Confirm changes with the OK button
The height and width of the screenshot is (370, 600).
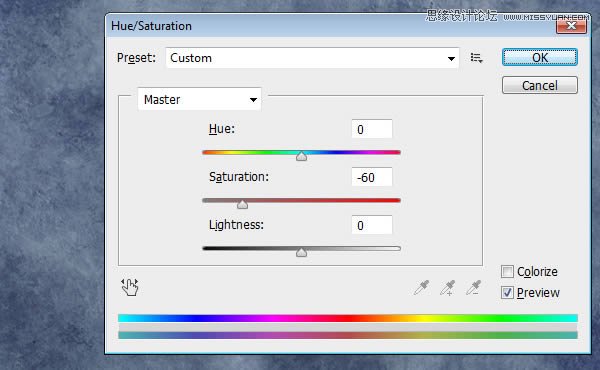[540, 57]
